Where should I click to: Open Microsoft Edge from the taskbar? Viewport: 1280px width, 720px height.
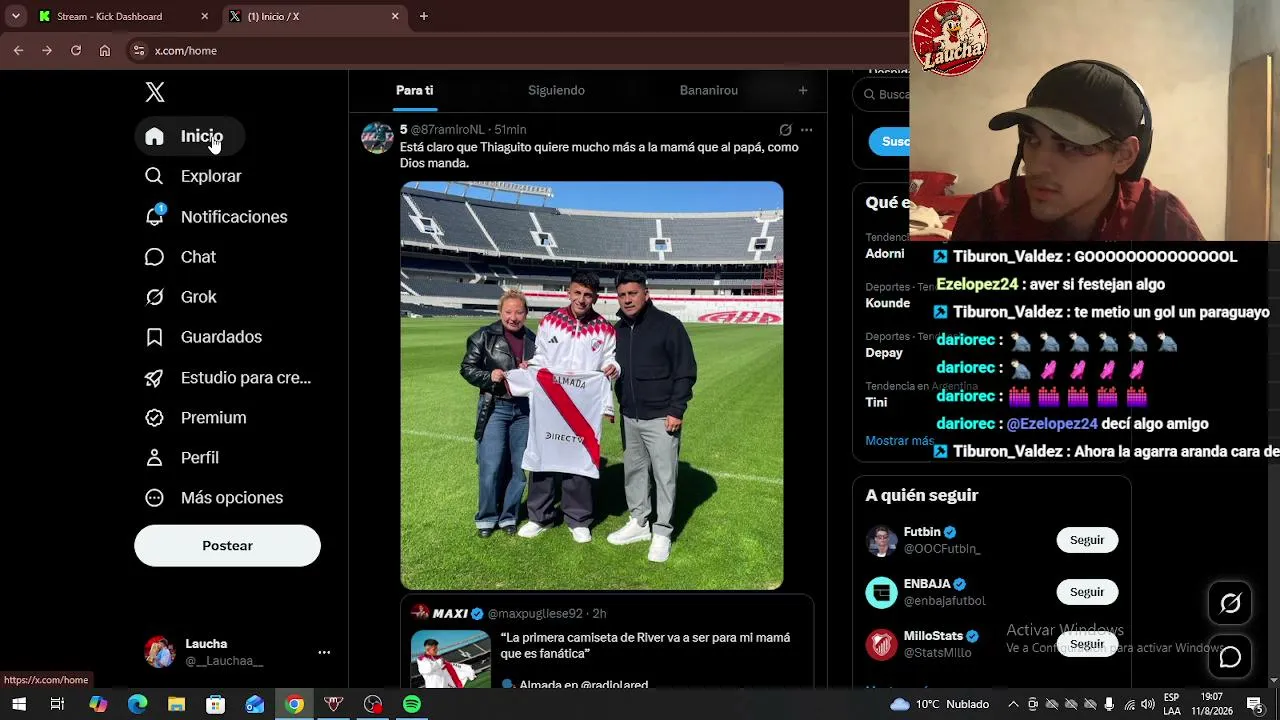[137, 704]
